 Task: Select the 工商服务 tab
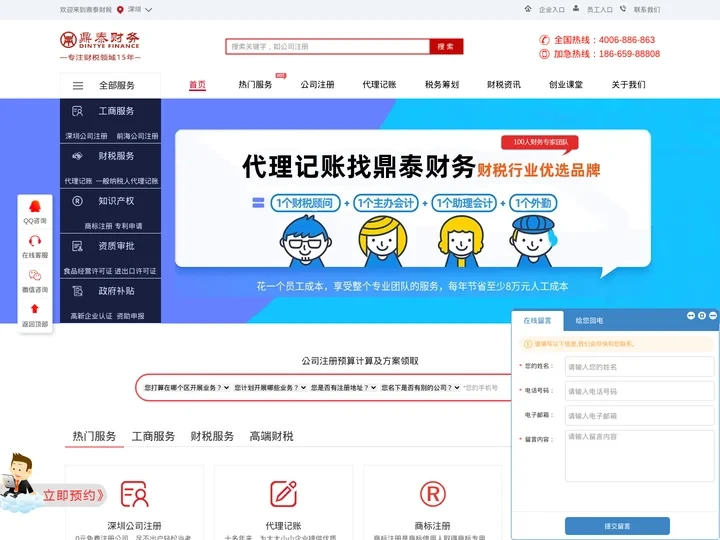153,436
